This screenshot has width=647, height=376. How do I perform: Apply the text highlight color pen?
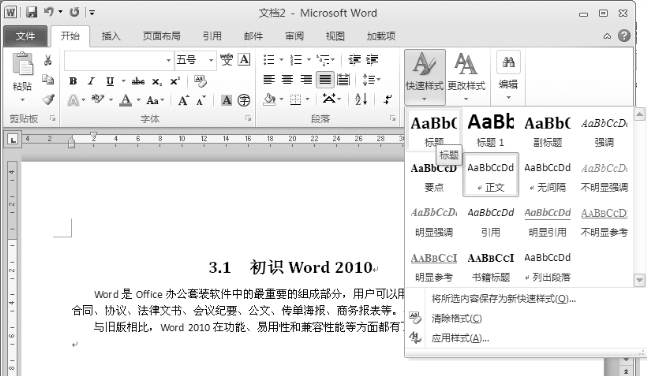point(98,99)
